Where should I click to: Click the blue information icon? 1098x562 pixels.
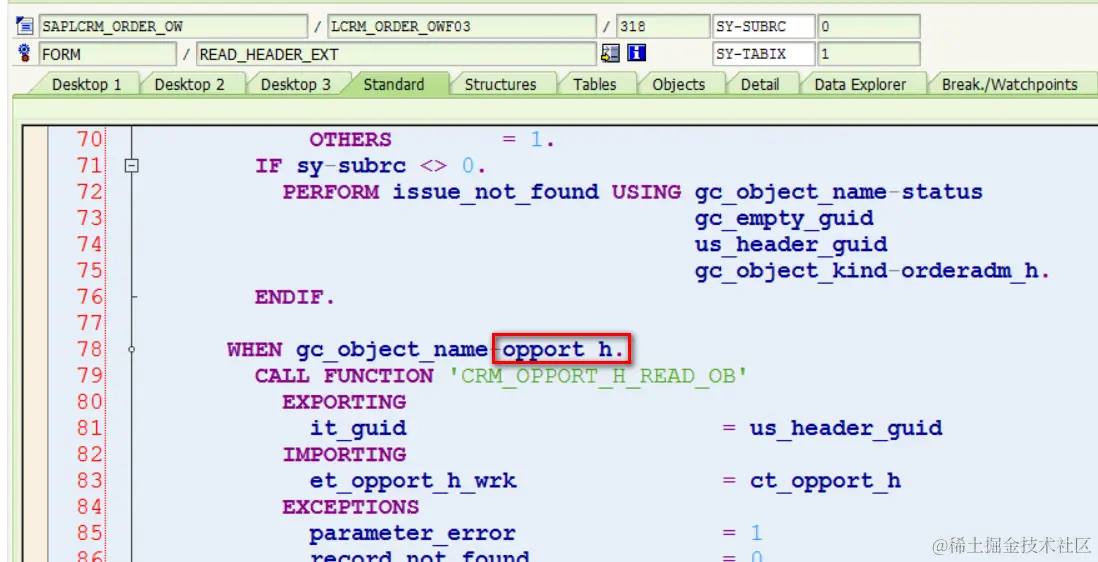[x=637, y=53]
